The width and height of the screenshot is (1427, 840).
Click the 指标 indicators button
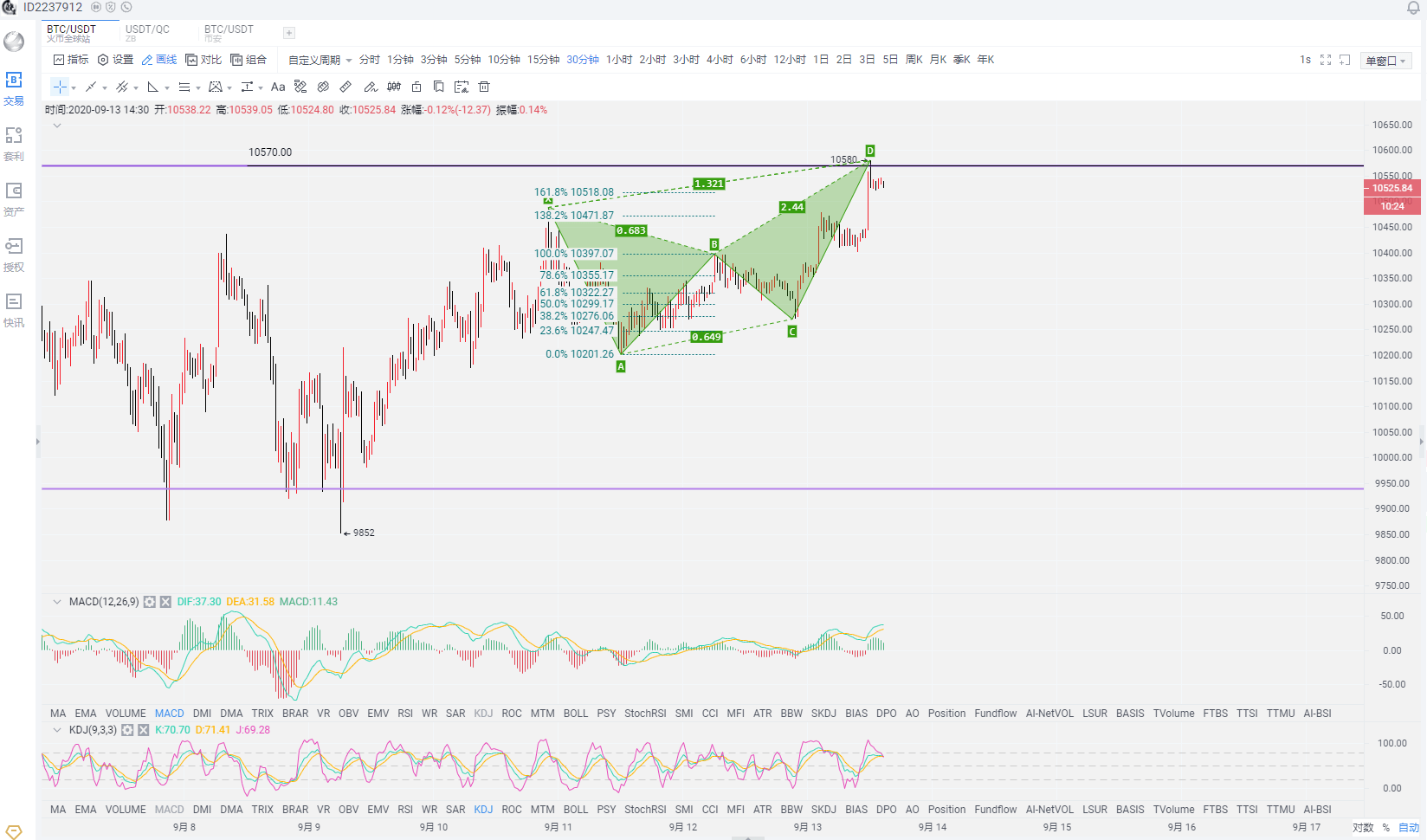pos(71,60)
